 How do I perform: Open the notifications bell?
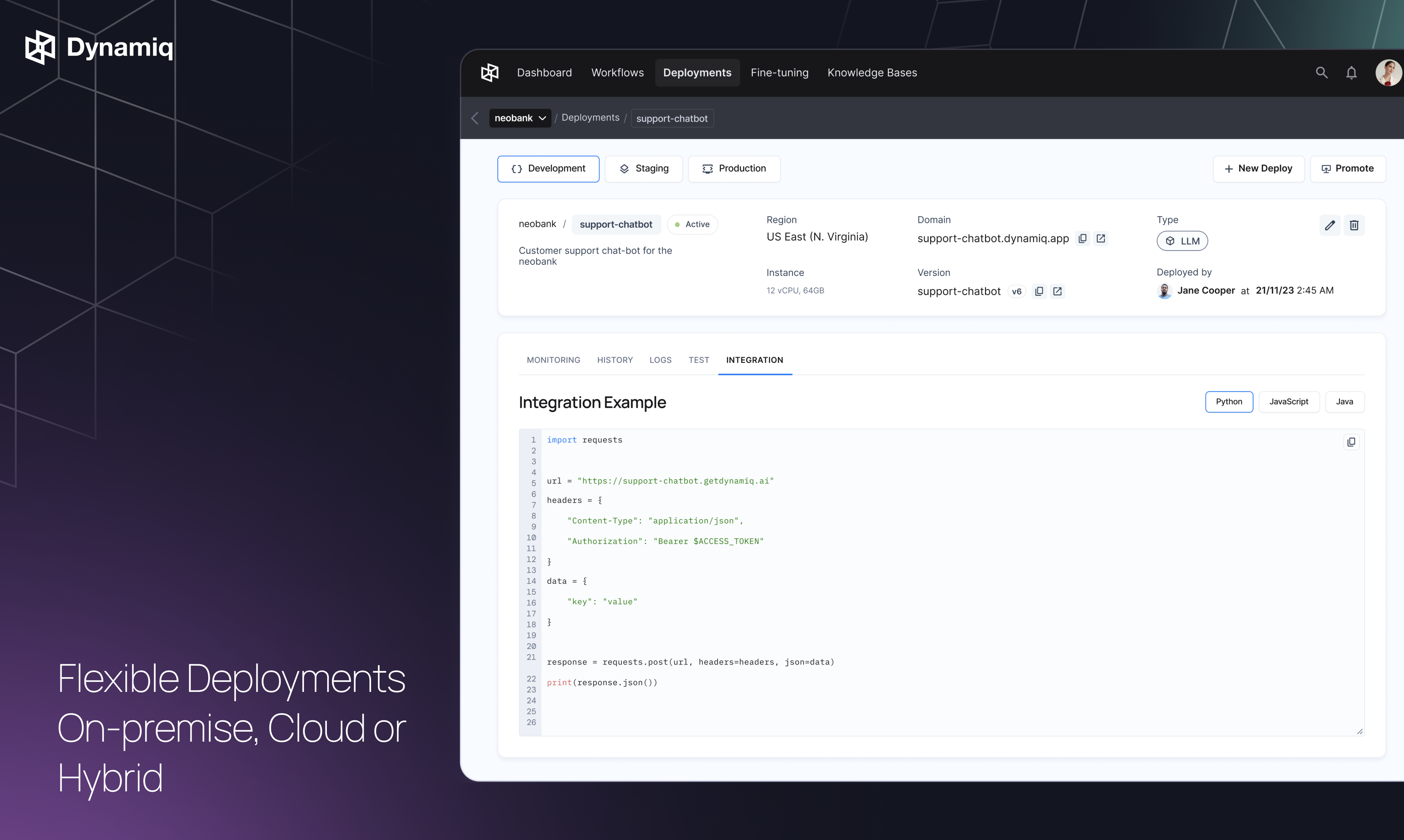(1351, 73)
